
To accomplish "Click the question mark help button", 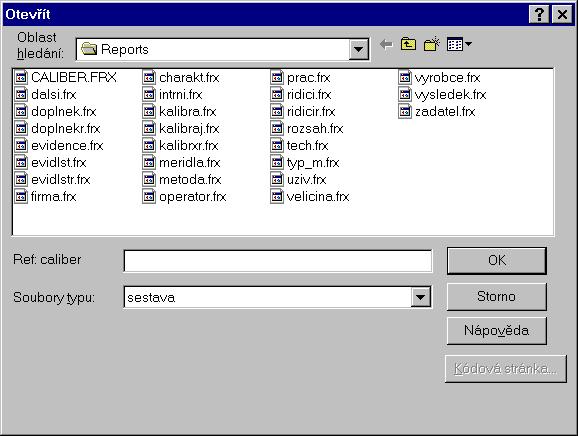I will 539,14.
